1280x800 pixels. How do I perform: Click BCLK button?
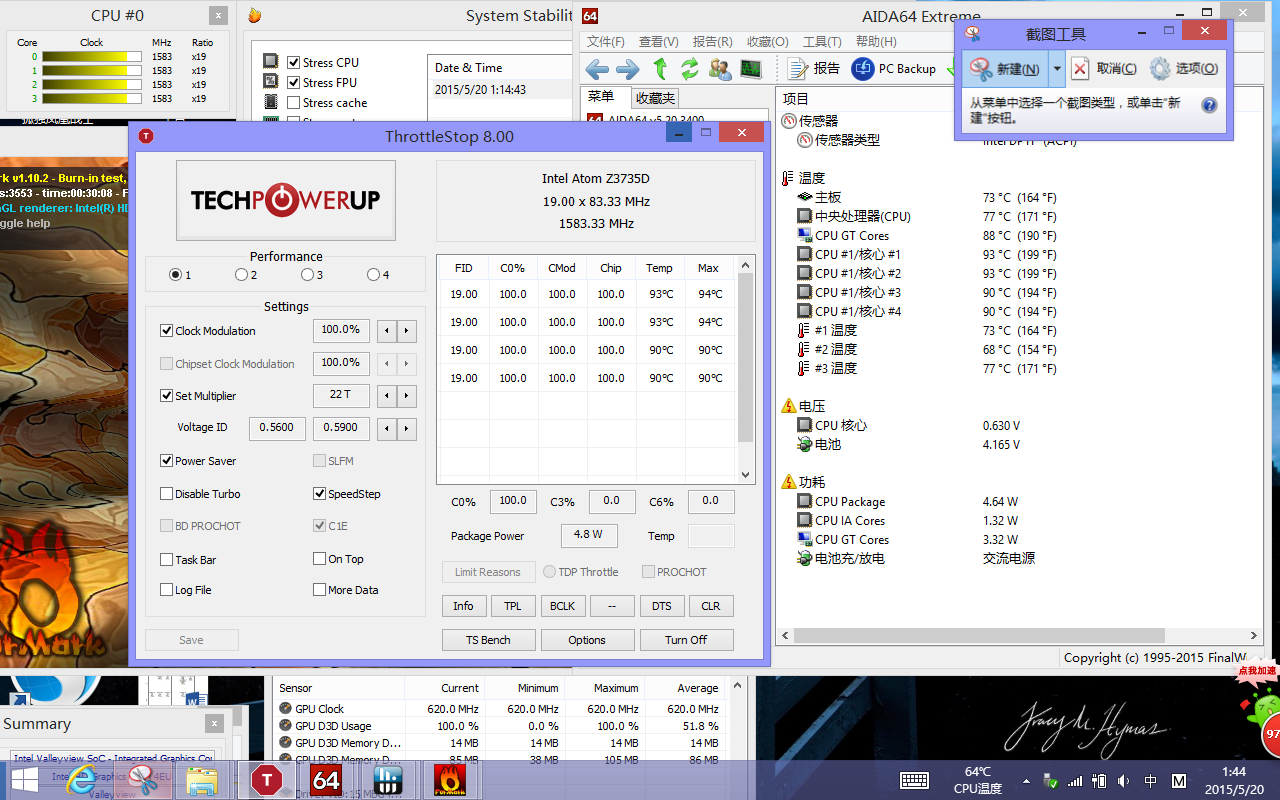point(563,606)
